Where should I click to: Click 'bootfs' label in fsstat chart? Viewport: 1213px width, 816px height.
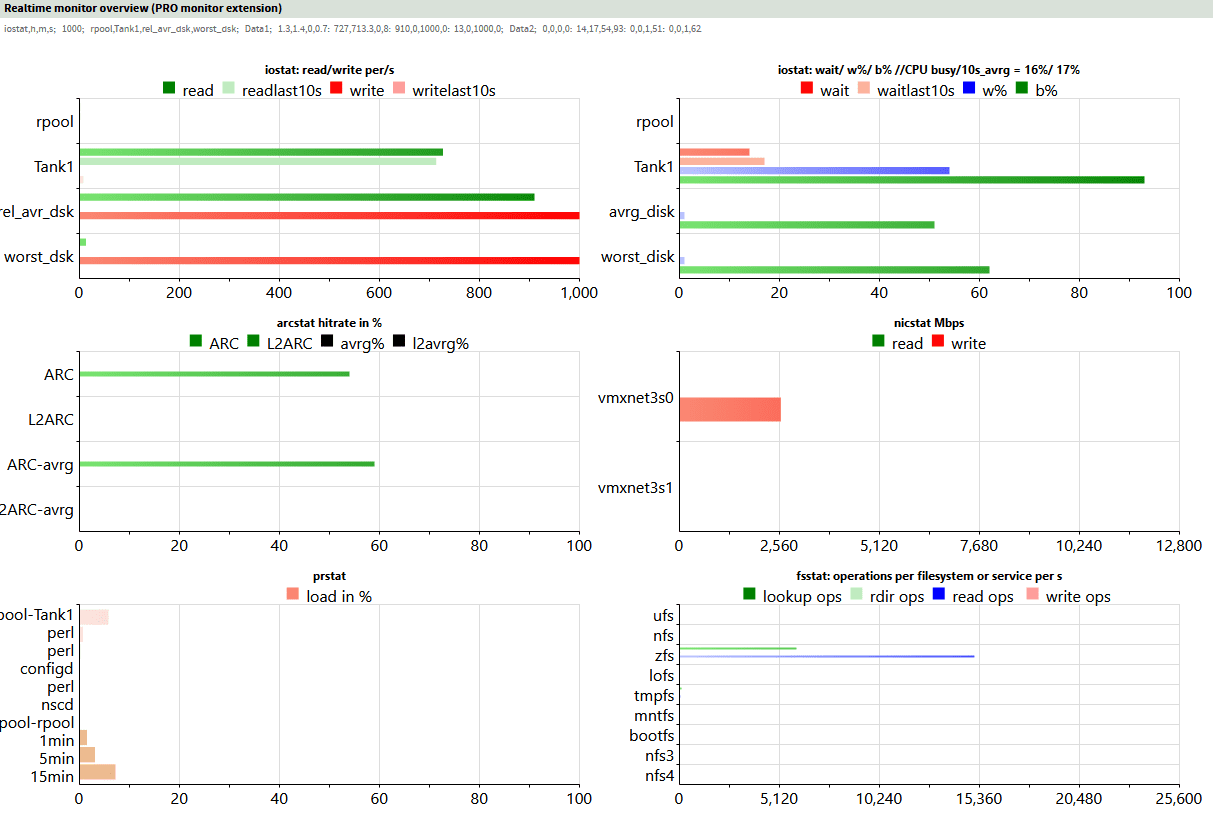point(652,736)
